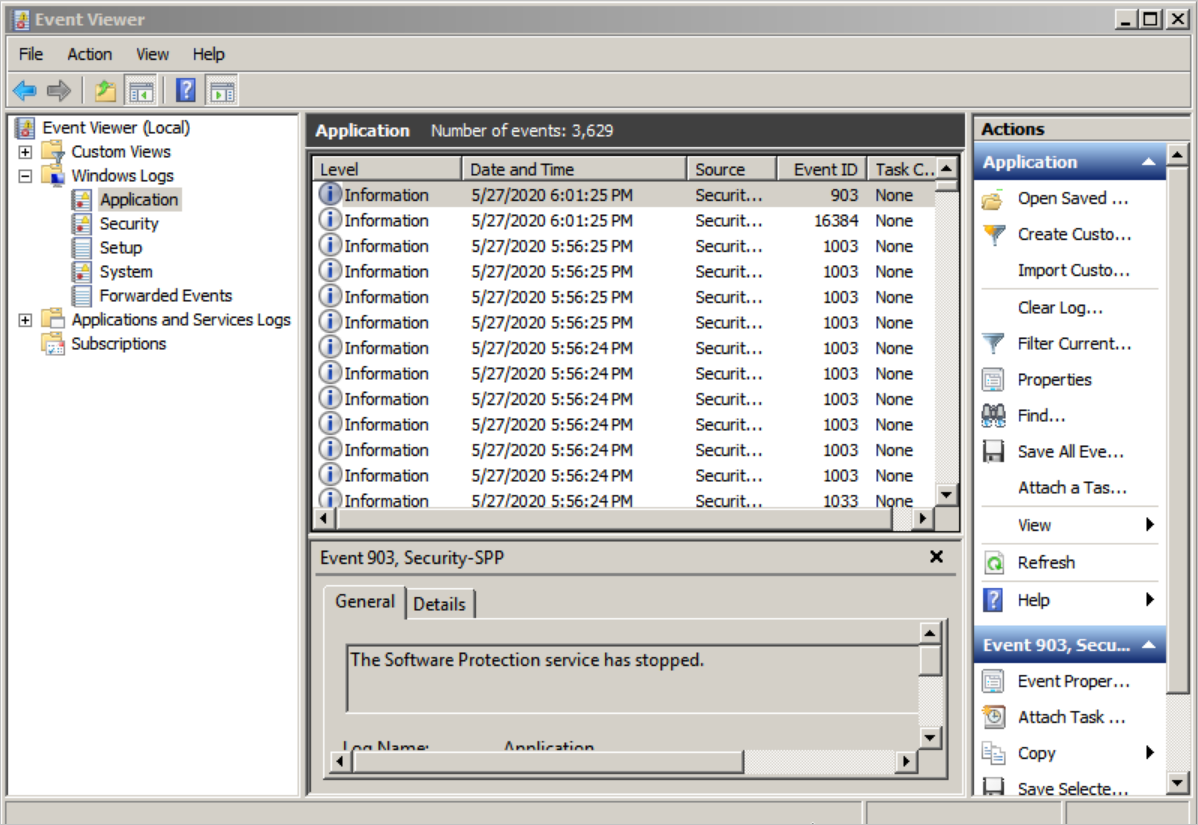Expand Applications and Services Logs node
1198x825 pixels.
25,320
